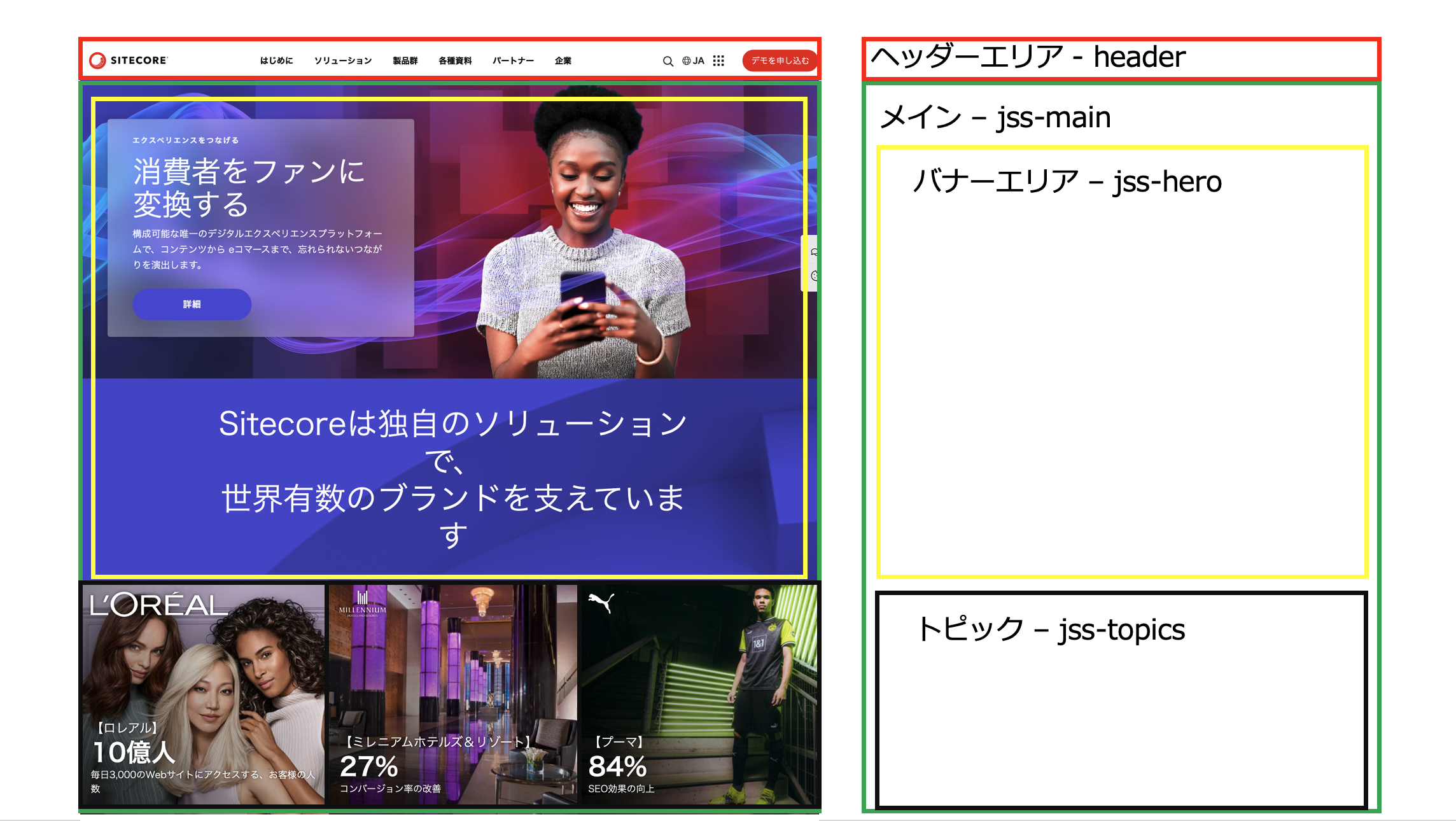Click the hero headline 消費者をファンに変換する
This screenshot has height=821, width=1456.
[x=249, y=188]
